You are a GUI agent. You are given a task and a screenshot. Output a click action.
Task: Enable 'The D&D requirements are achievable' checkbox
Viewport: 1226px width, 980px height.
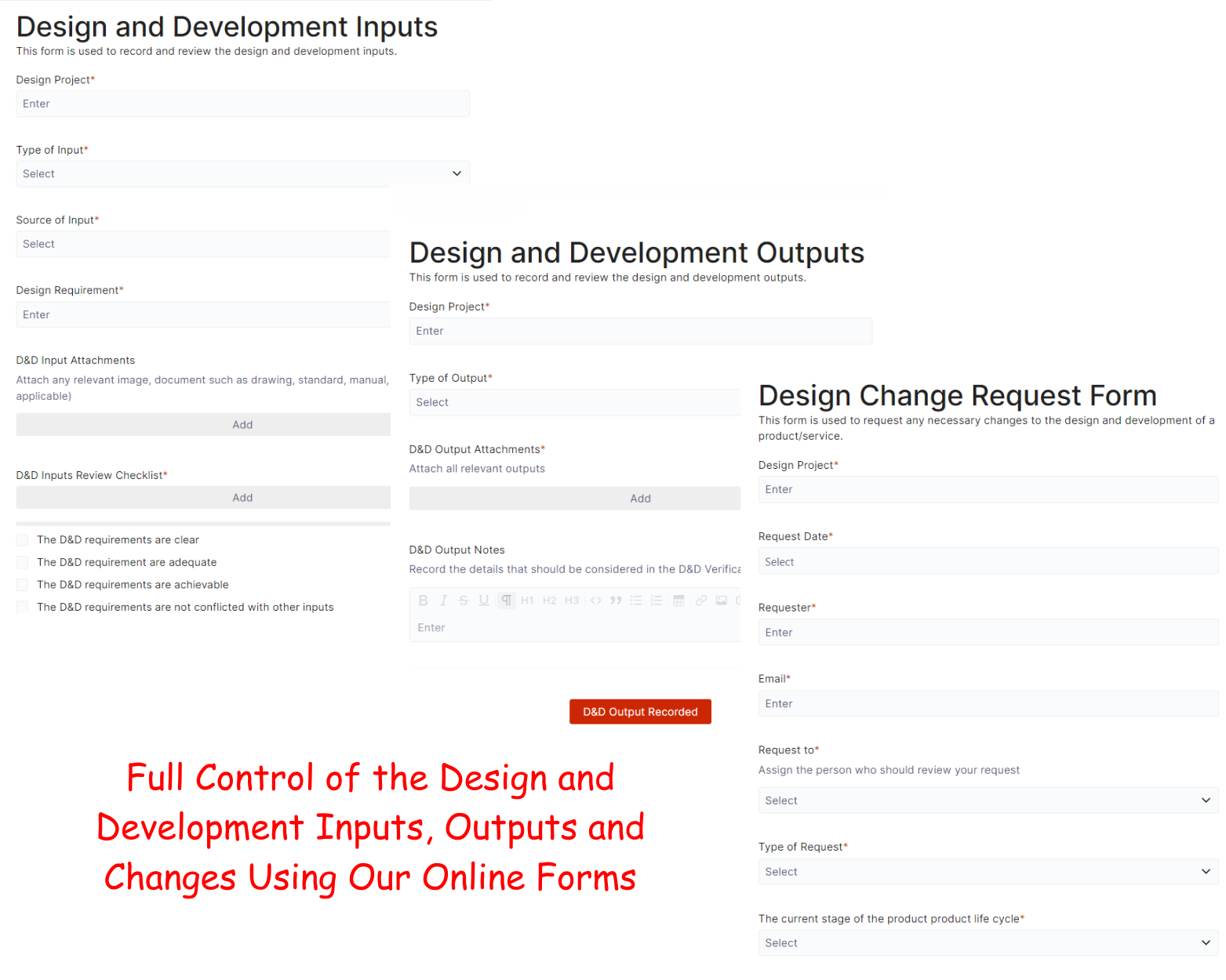(x=23, y=585)
